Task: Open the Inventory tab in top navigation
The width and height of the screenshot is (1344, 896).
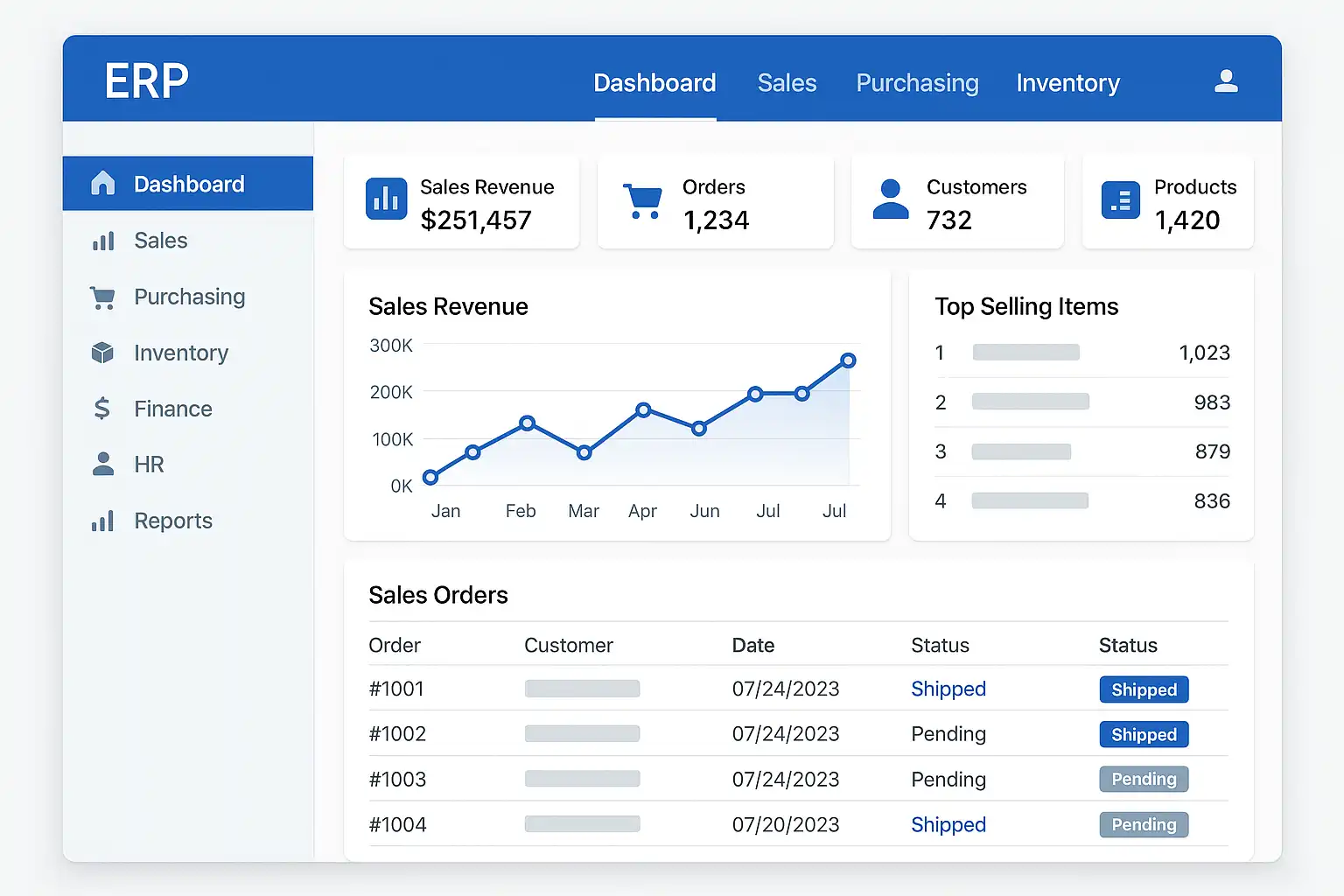Action: pyautogui.click(x=1067, y=83)
